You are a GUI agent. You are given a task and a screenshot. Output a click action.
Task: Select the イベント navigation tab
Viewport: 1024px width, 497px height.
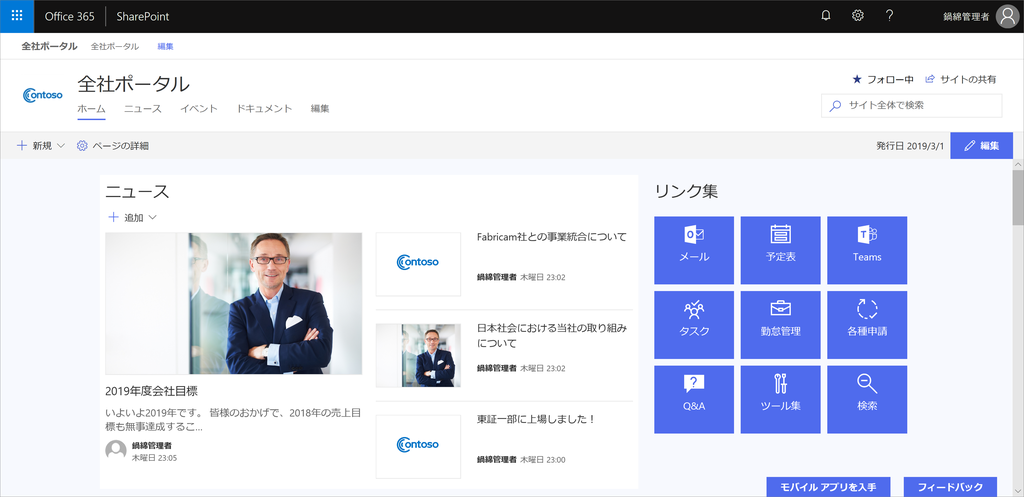(x=199, y=109)
